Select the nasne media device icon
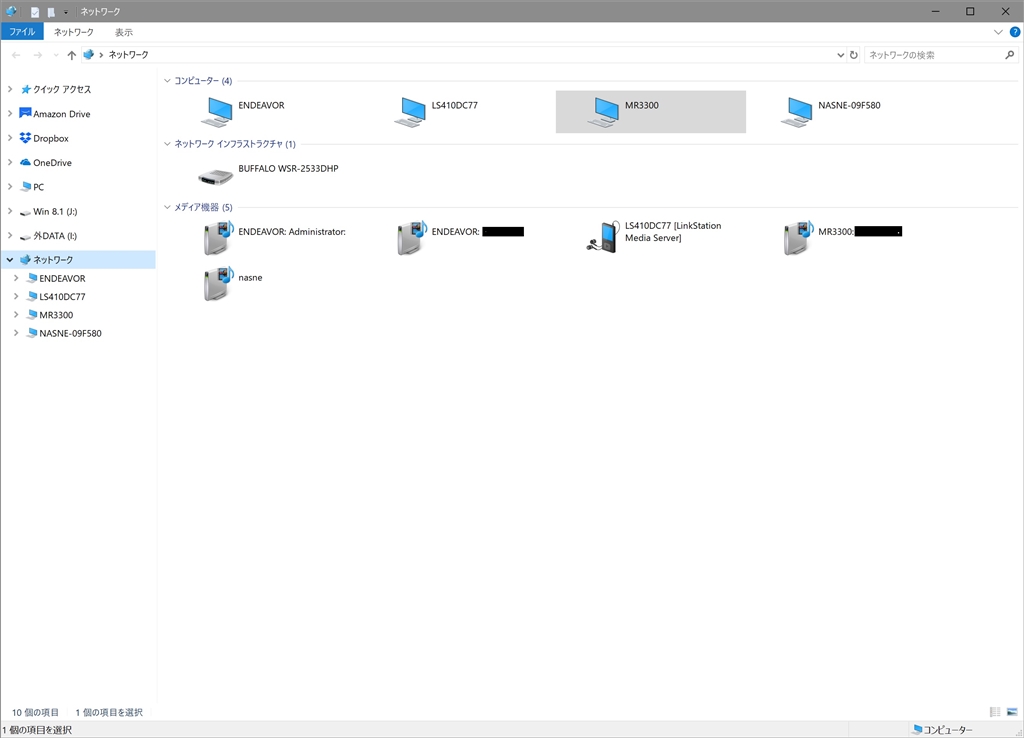 pyautogui.click(x=217, y=283)
